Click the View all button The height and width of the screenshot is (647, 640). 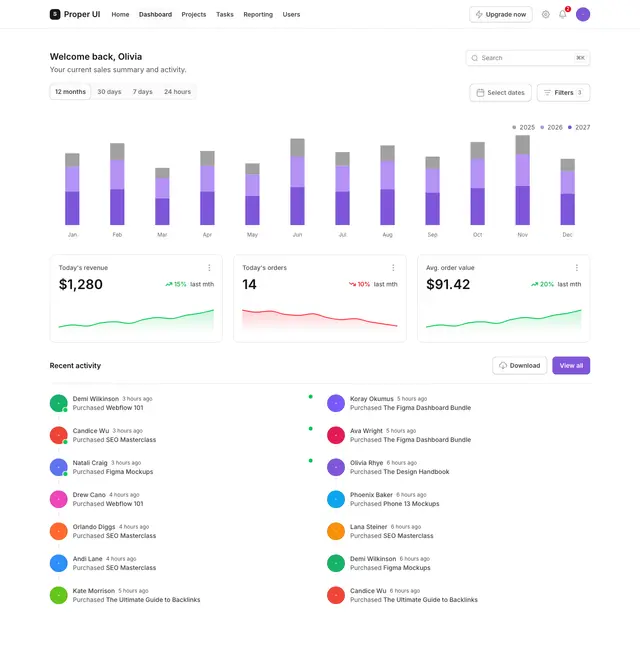coord(571,366)
